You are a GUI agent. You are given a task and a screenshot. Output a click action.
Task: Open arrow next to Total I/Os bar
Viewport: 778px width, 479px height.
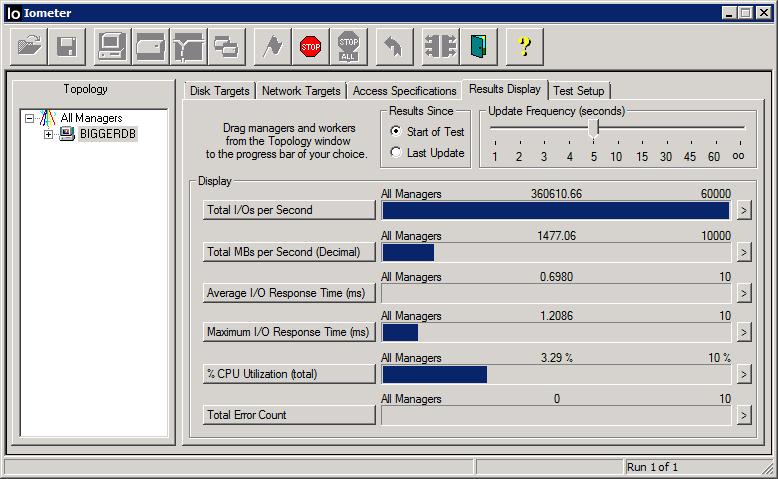point(743,210)
